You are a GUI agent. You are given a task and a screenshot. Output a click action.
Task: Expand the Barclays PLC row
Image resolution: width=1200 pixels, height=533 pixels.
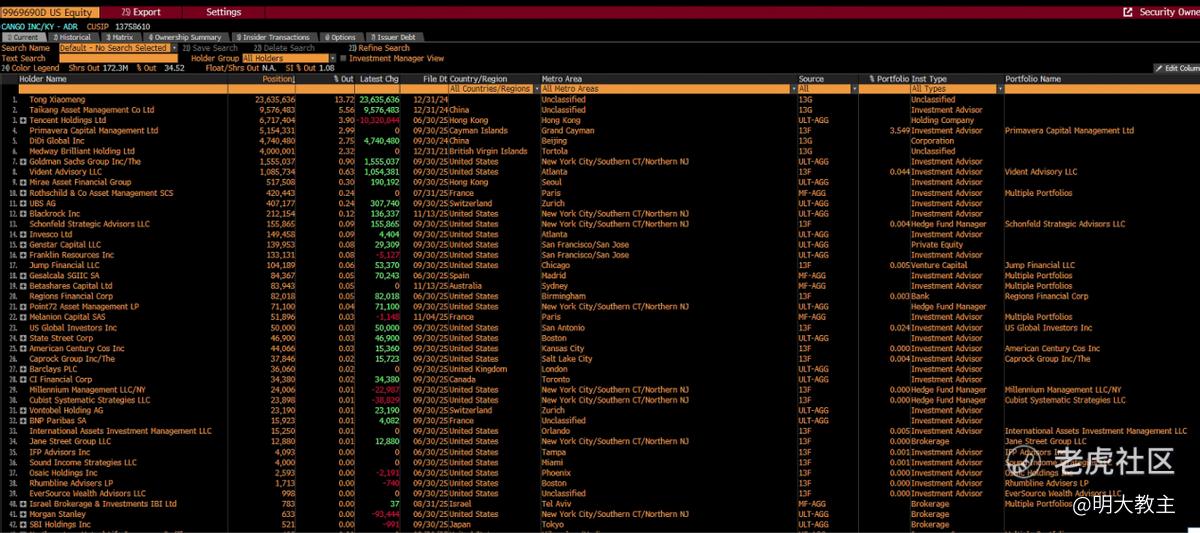click(x=23, y=369)
